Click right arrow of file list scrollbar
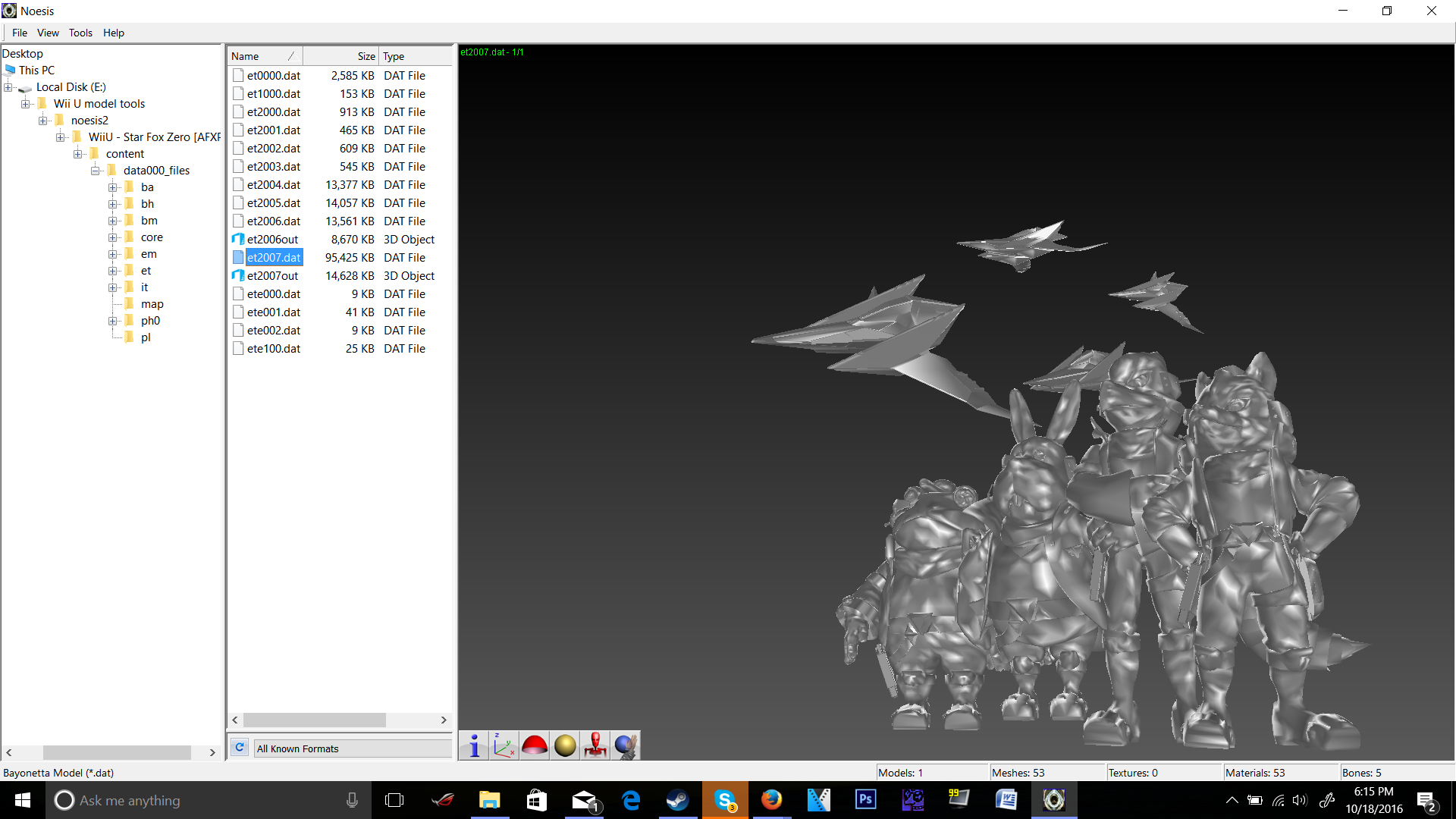The image size is (1456, 819). (444, 720)
